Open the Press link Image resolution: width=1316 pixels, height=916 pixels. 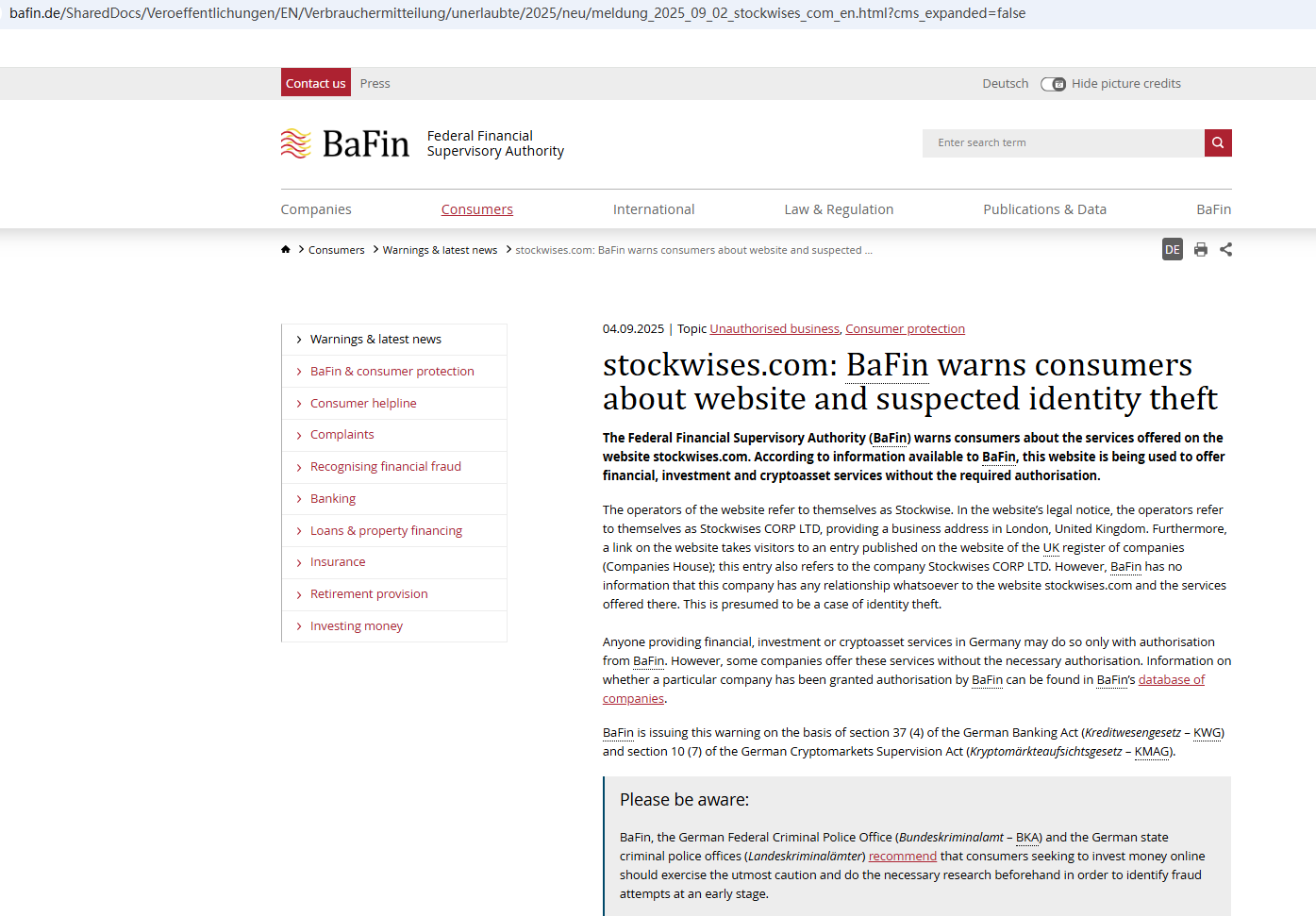[375, 83]
